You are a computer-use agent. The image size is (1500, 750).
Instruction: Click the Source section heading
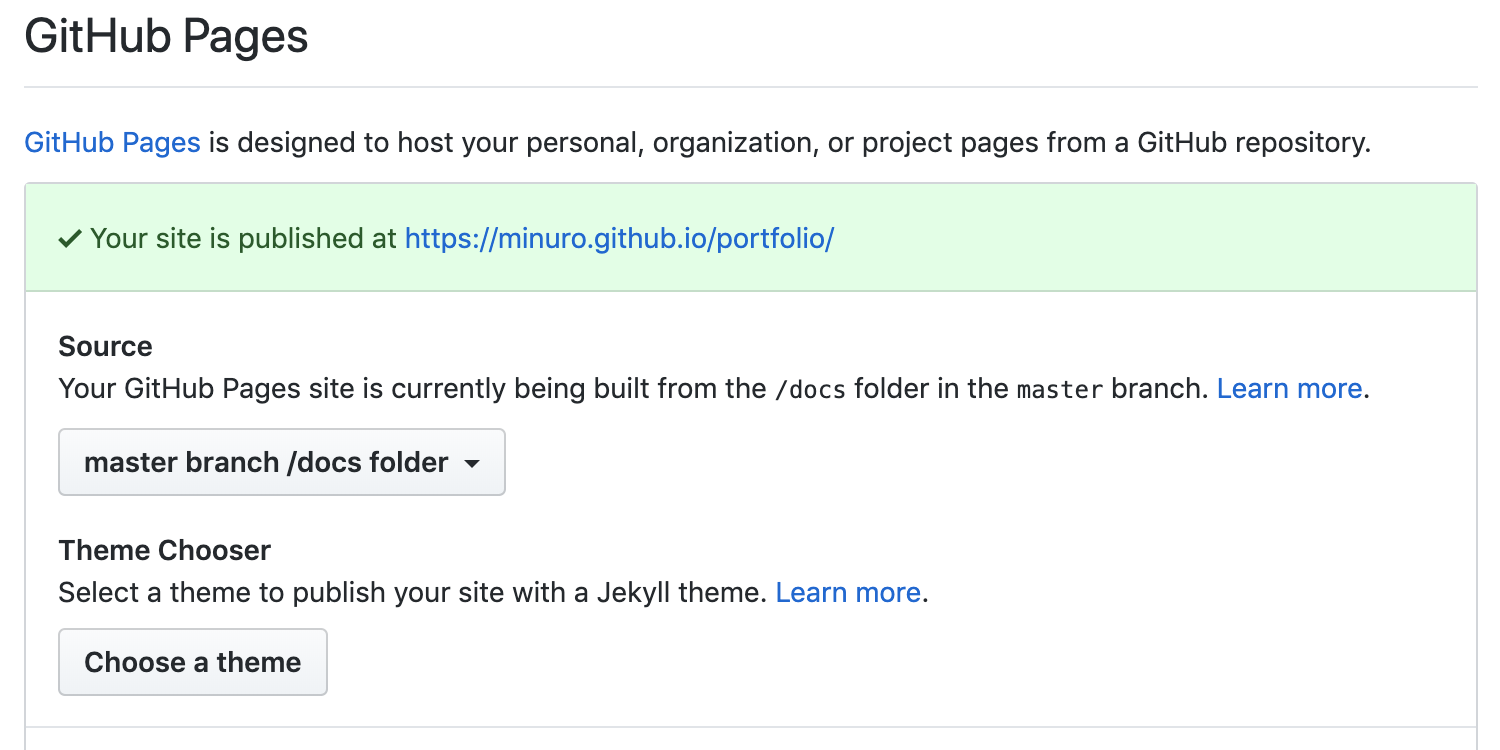tap(104, 346)
